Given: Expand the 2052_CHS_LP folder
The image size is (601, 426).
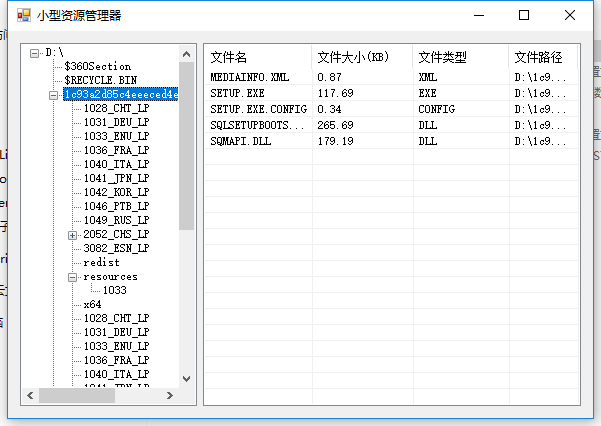Looking at the screenshot, I should coord(72,235).
